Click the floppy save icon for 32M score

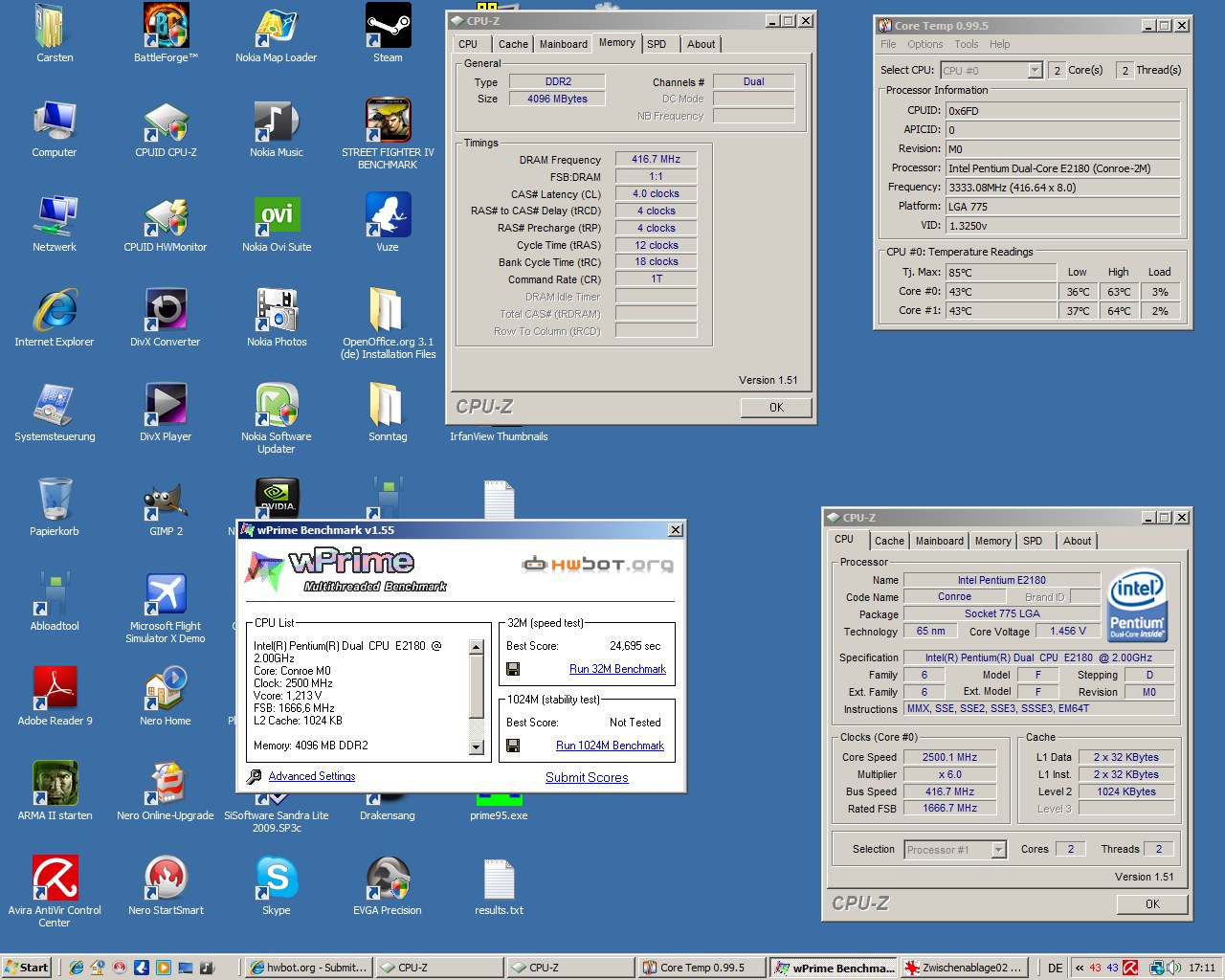[513, 669]
